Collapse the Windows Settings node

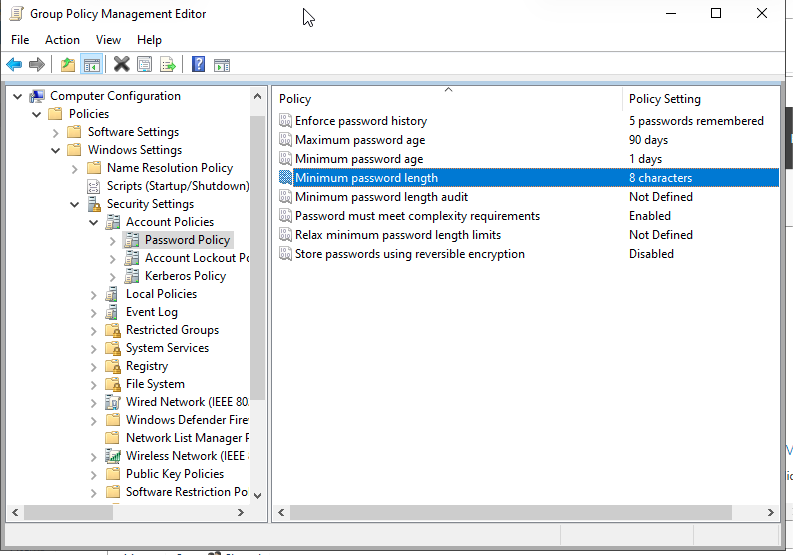(56, 150)
